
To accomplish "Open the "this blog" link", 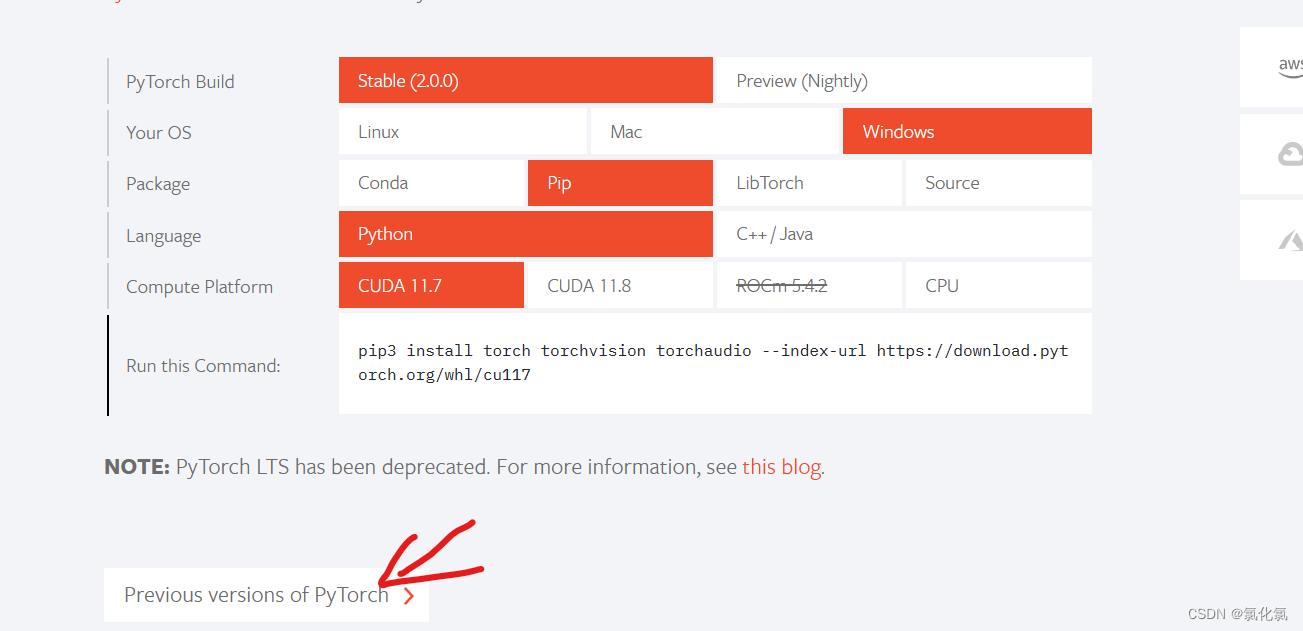I will [x=781, y=467].
